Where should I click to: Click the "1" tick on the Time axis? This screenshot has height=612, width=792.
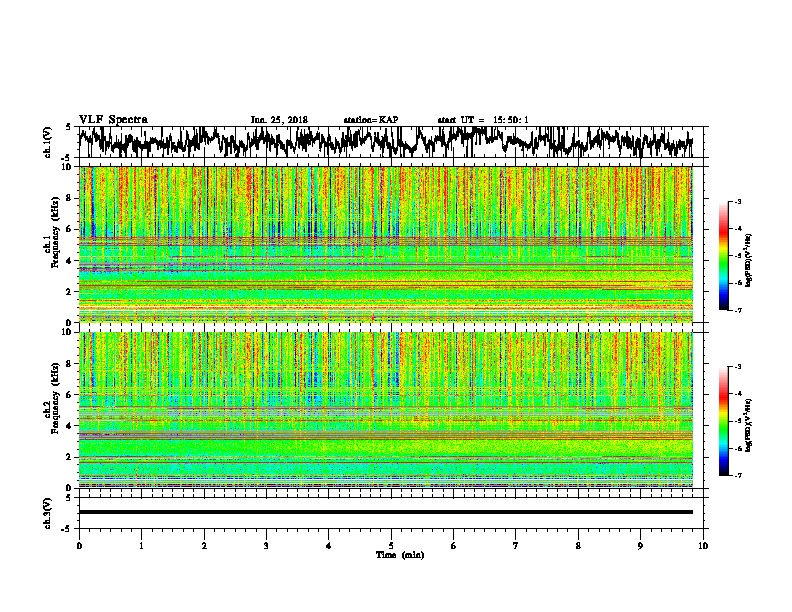(x=141, y=546)
